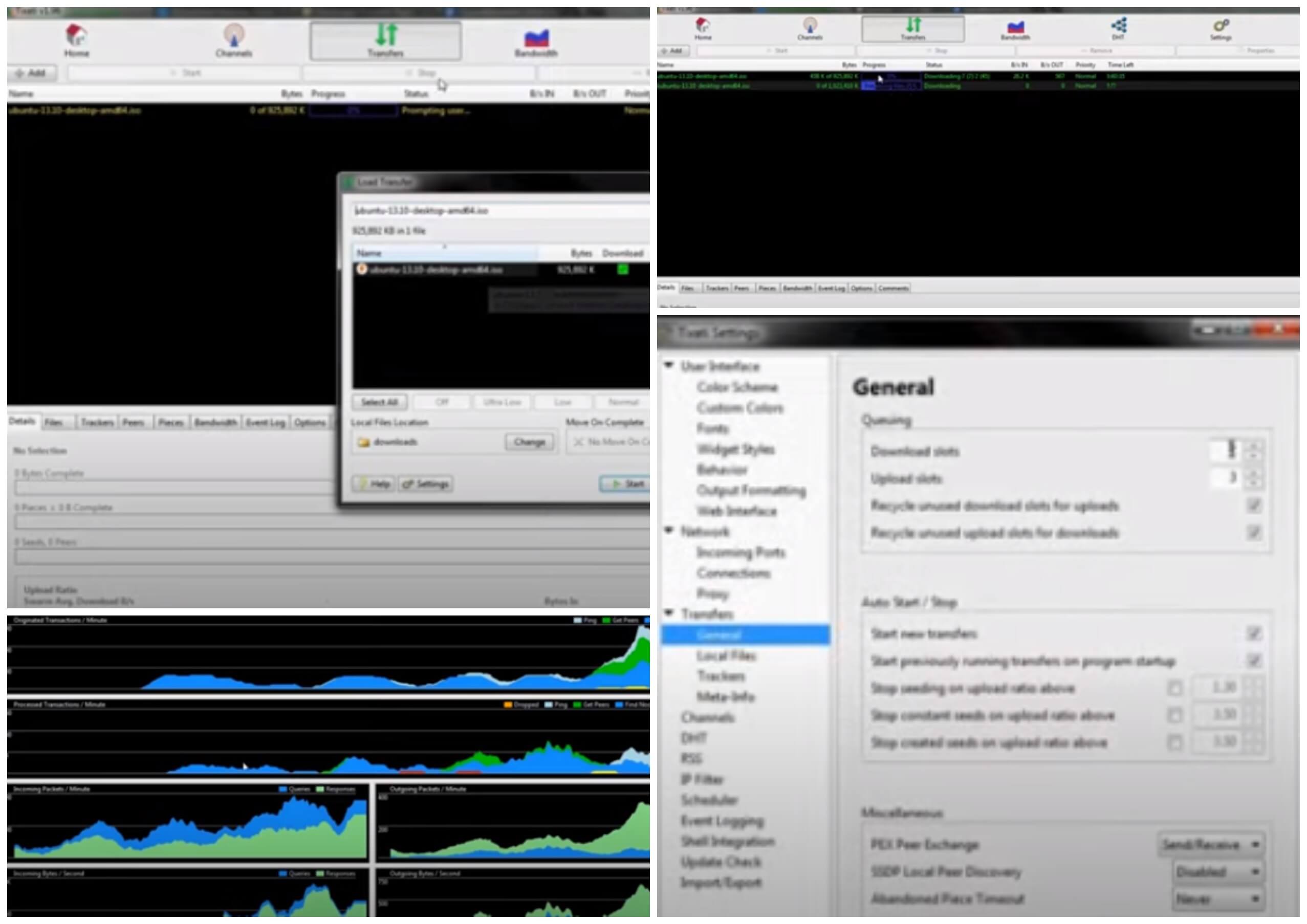This screenshot has width=1307, height=924.
Task: Enable Stop created seeds on upload ratio above
Action: tap(1174, 742)
